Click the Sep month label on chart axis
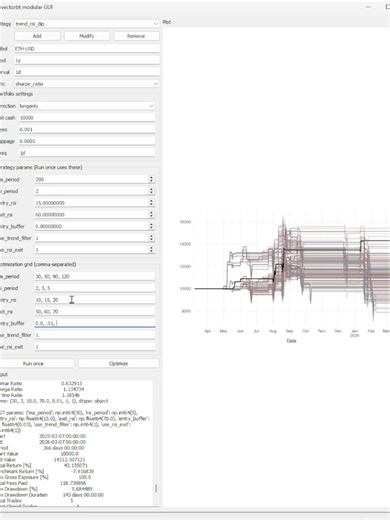Viewport: 390px width, 520px height. [289, 331]
